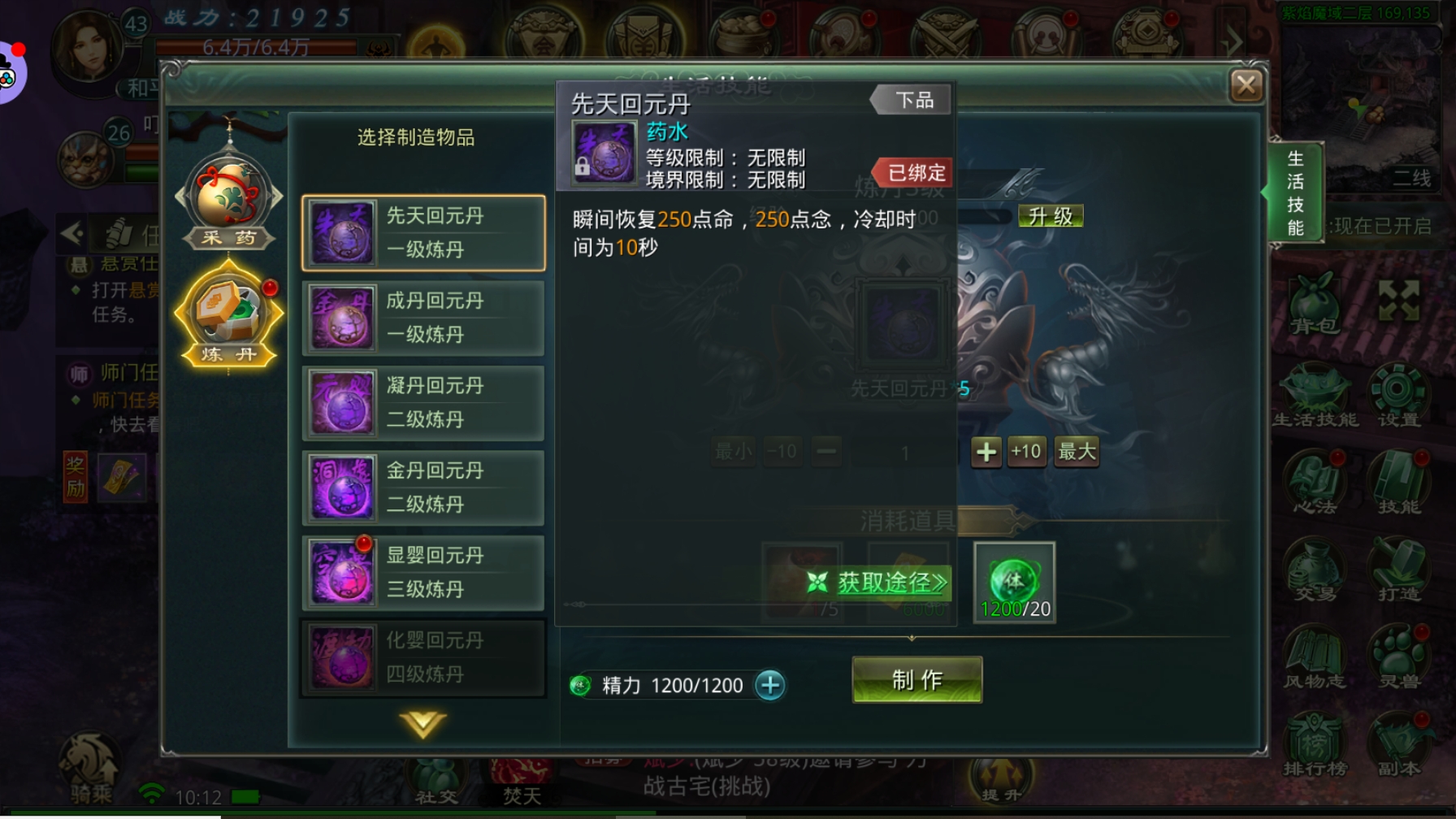This screenshot has height=819, width=1456.
Task: Open the 副本 dungeon icon
Action: (1398, 744)
